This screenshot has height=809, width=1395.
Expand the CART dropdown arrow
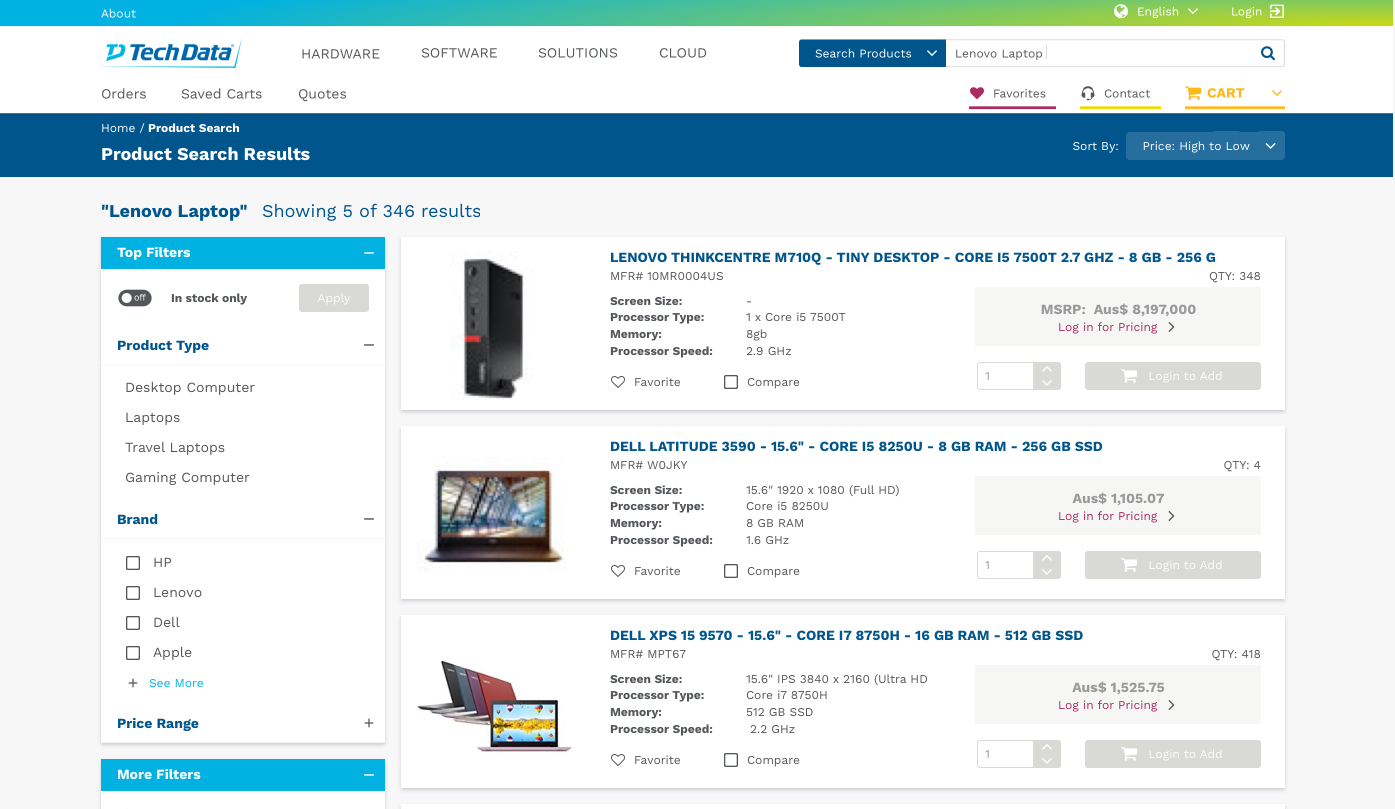click(1276, 93)
